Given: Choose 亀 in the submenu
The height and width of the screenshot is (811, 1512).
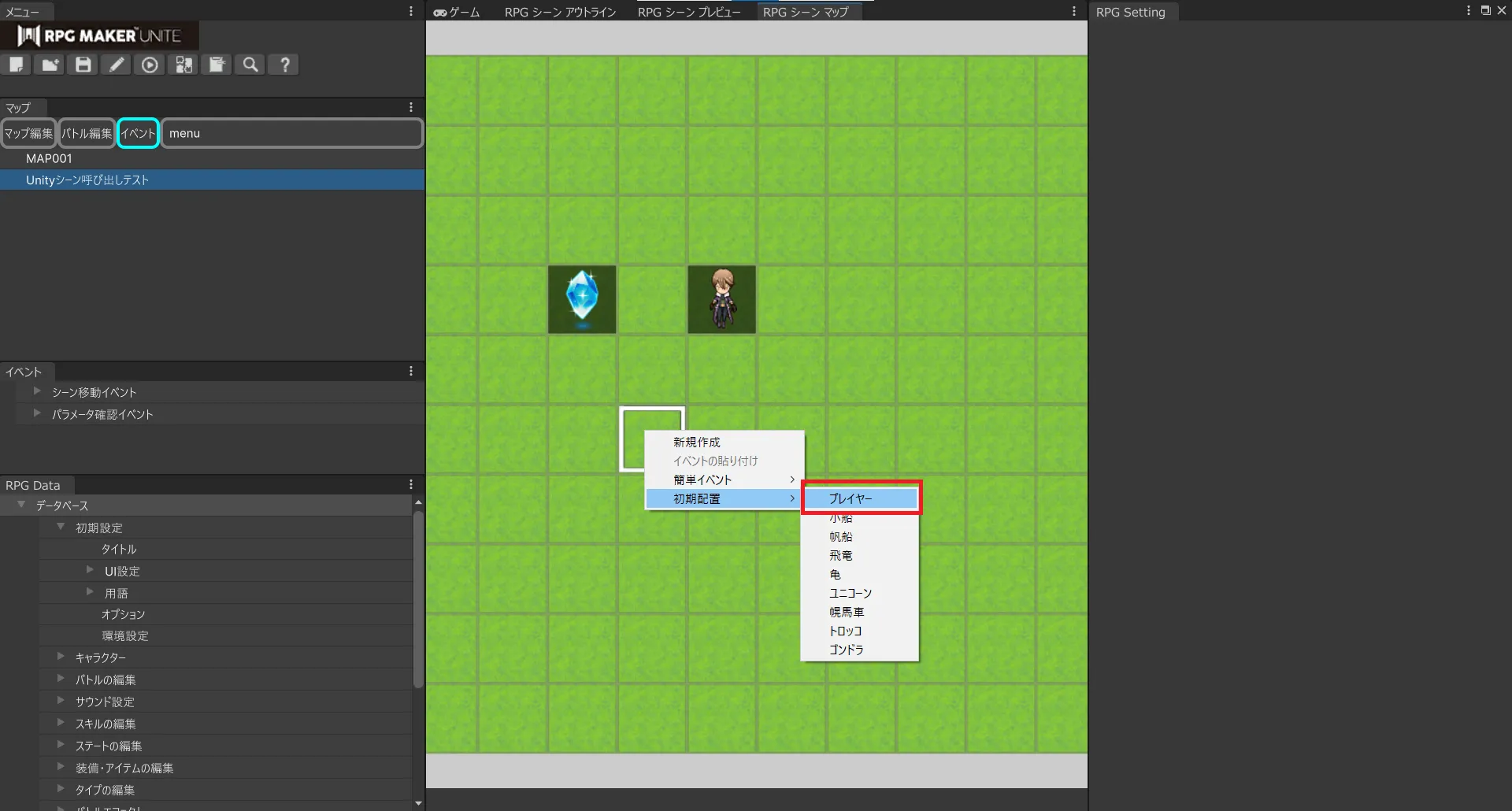Looking at the screenshot, I should 860,574.
